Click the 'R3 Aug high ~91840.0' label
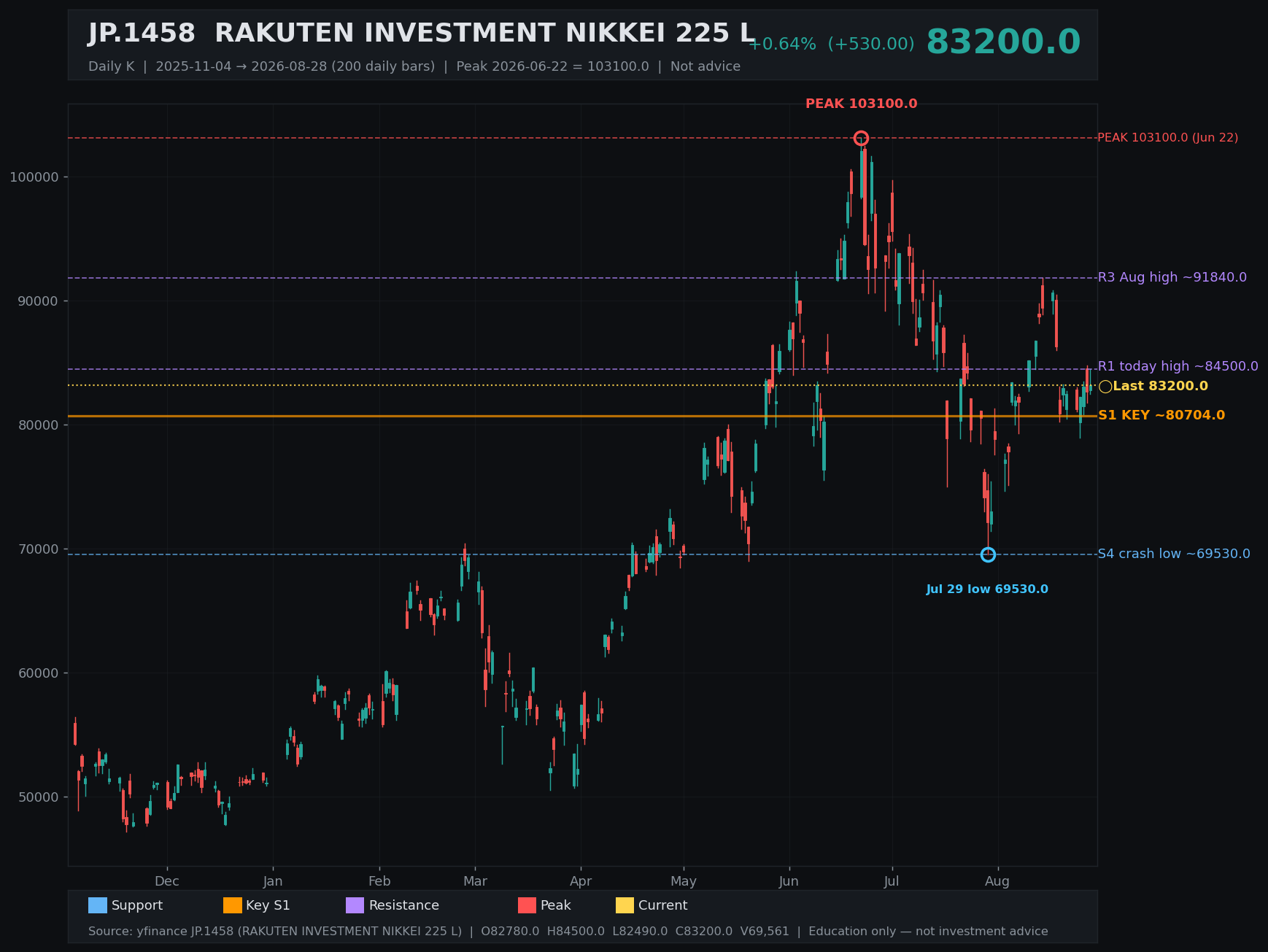The image size is (1268, 952). [x=1172, y=278]
